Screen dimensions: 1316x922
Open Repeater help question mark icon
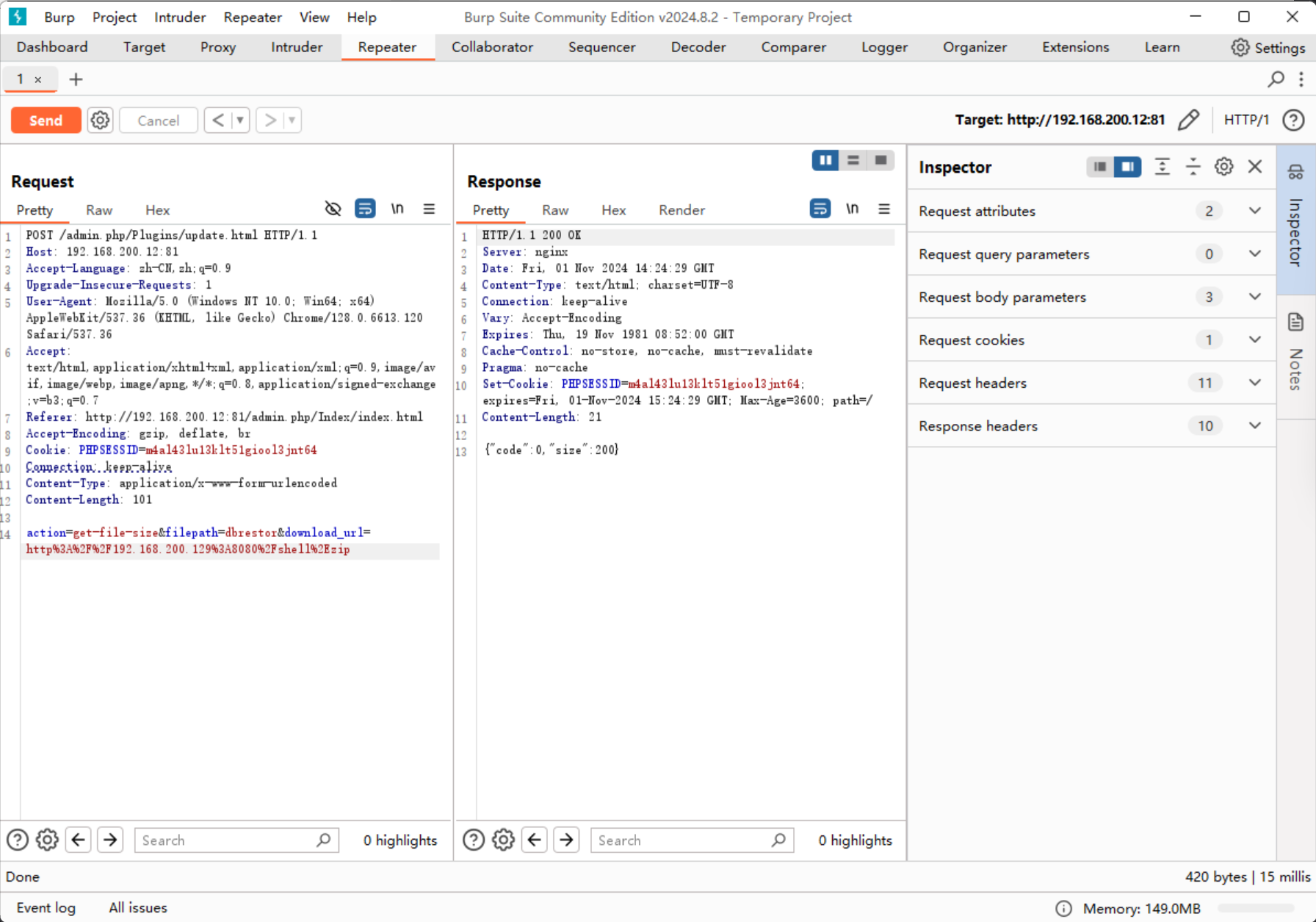1293,119
